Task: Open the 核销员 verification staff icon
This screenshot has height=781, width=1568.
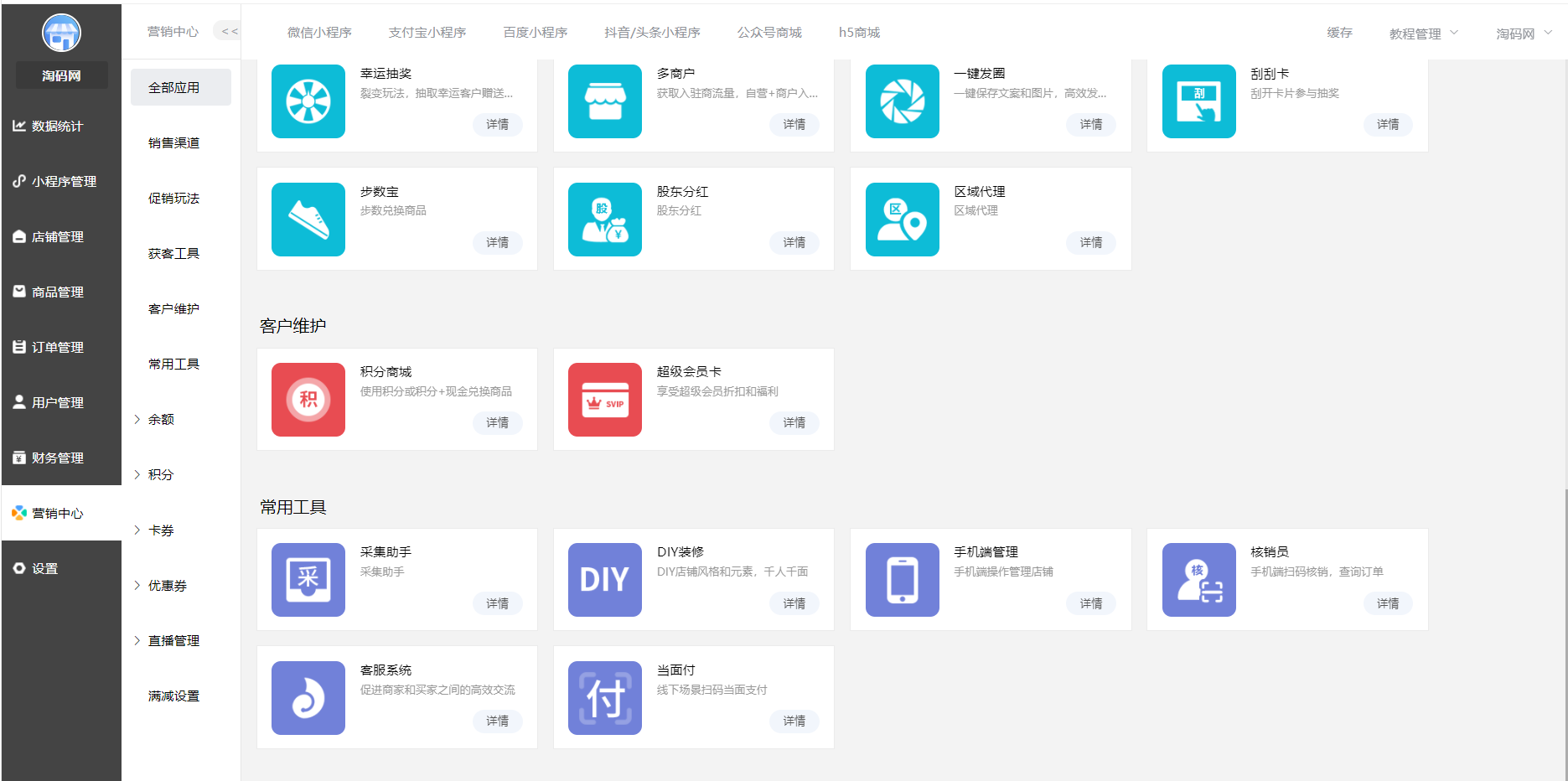Action: tap(1199, 580)
